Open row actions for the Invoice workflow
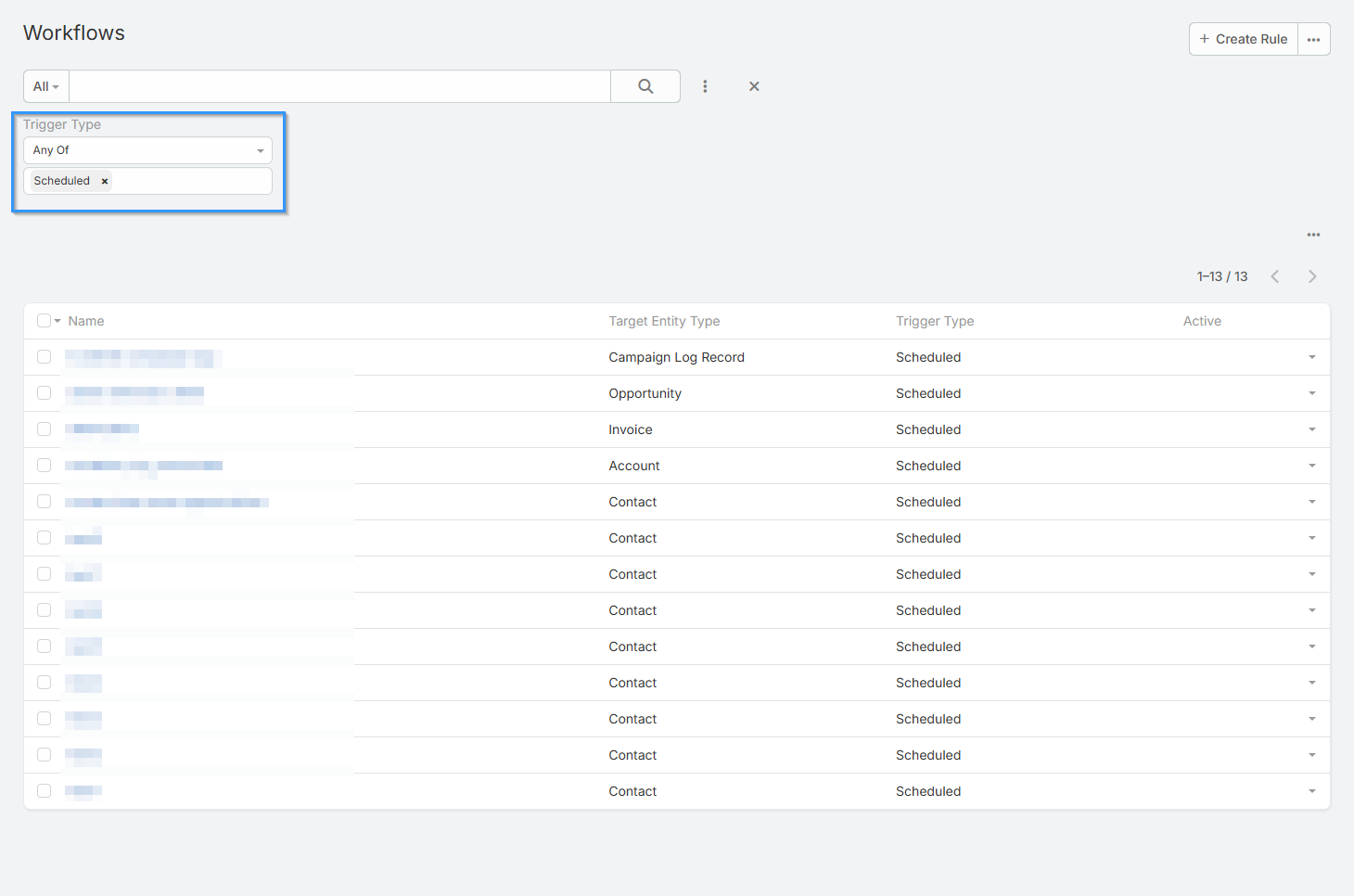 (1311, 429)
